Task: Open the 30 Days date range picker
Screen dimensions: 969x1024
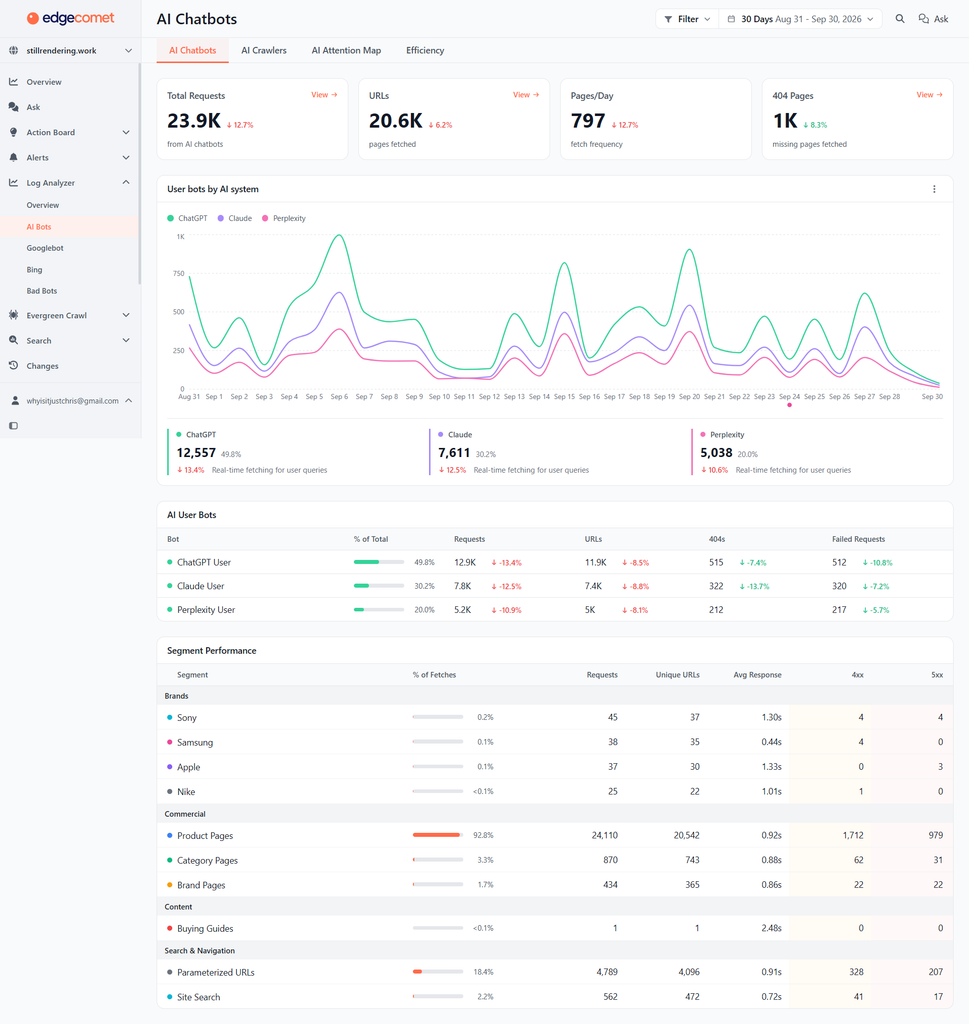Action: tap(801, 19)
